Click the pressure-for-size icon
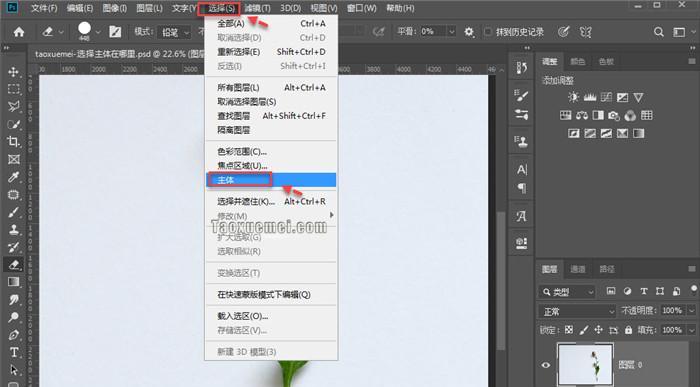Viewport: 700px width, 387px height. (564, 32)
